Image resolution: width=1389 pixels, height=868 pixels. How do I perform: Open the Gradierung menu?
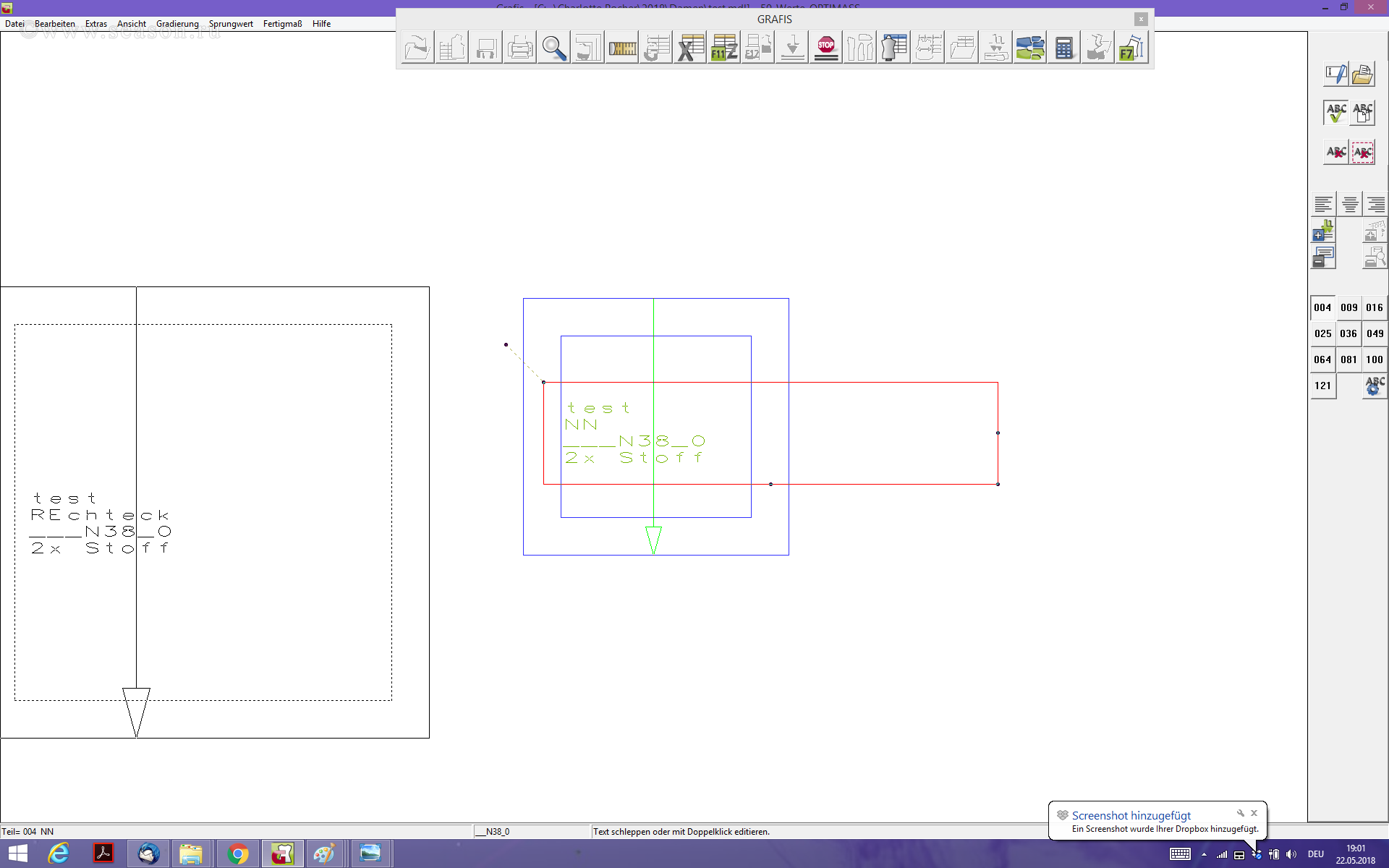point(177,24)
